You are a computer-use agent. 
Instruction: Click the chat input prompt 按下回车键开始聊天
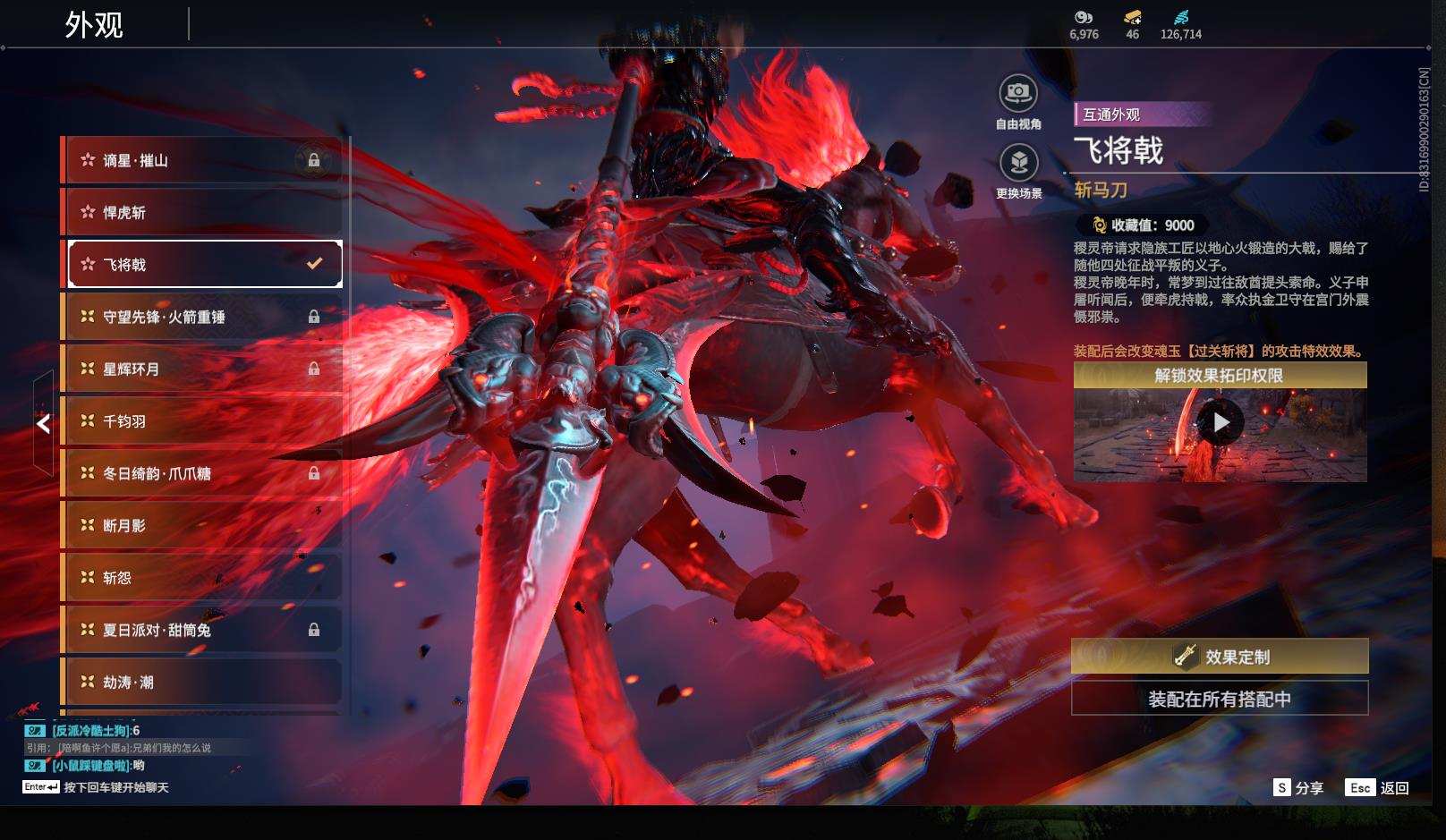click(x=116, y=787)
